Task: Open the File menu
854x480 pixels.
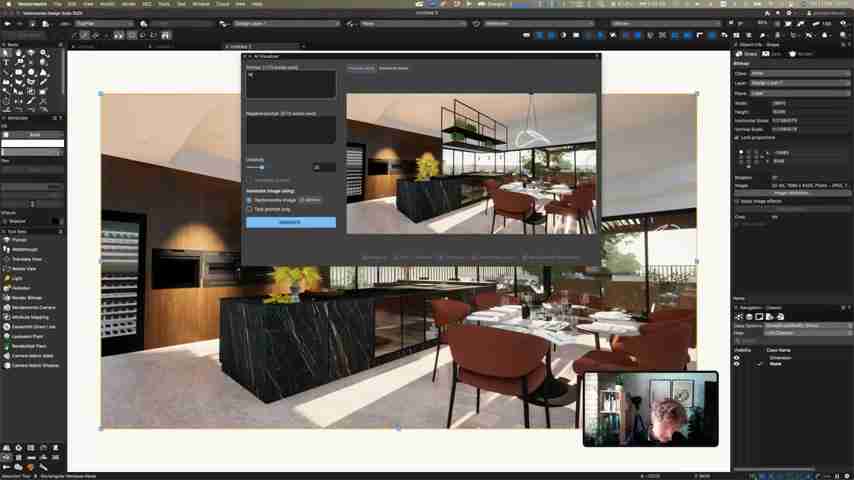Action: click(x=57, y=4)
